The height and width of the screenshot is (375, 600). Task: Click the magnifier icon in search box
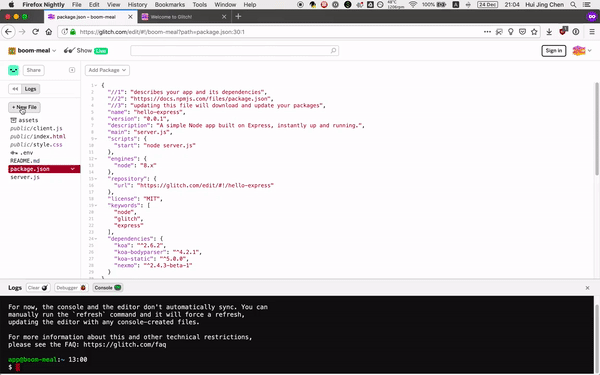pos(333,51)
